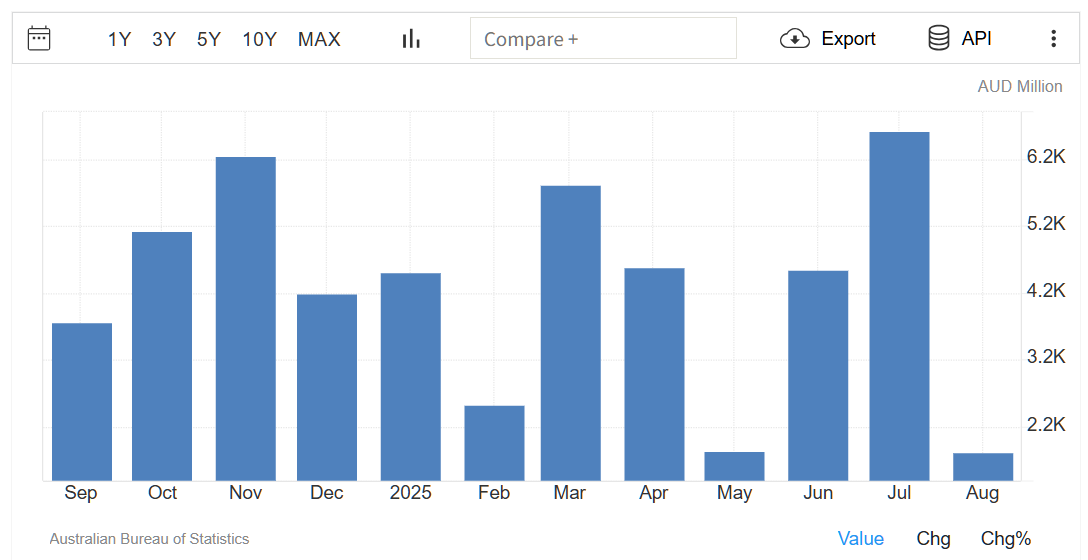Switch to Chg display mode
The height and width of the screenshot is (560, 1088).
pos(933,538)
